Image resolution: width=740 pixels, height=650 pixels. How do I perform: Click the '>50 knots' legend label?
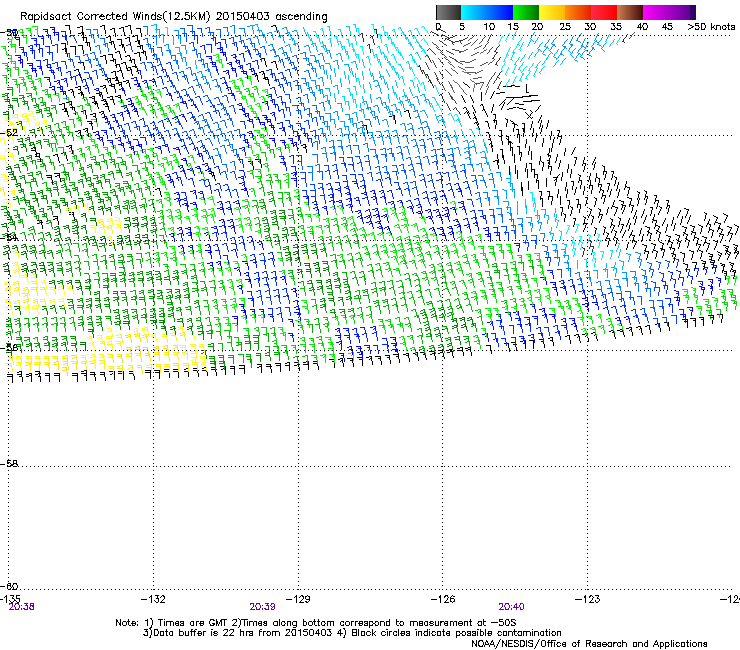coord(711,26)
